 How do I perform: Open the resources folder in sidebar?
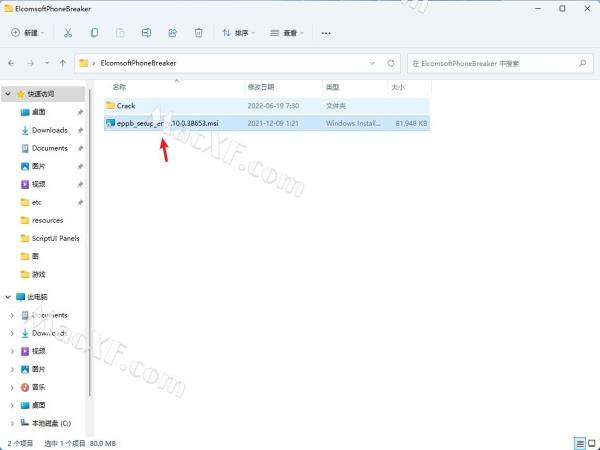(x=47, y=220)
